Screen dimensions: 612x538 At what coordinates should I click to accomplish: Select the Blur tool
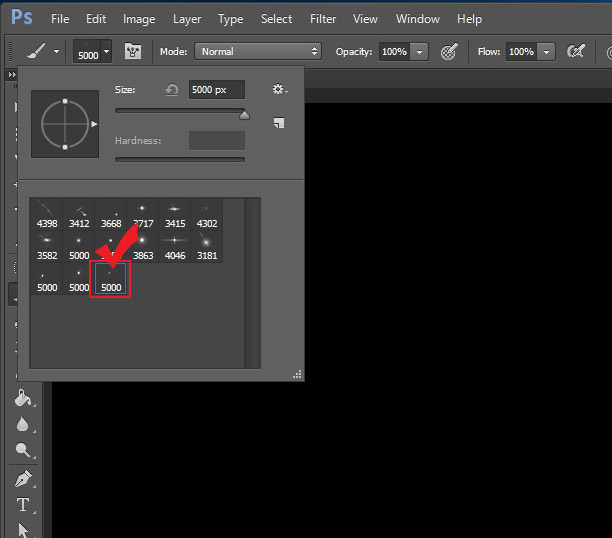[23, 424]
